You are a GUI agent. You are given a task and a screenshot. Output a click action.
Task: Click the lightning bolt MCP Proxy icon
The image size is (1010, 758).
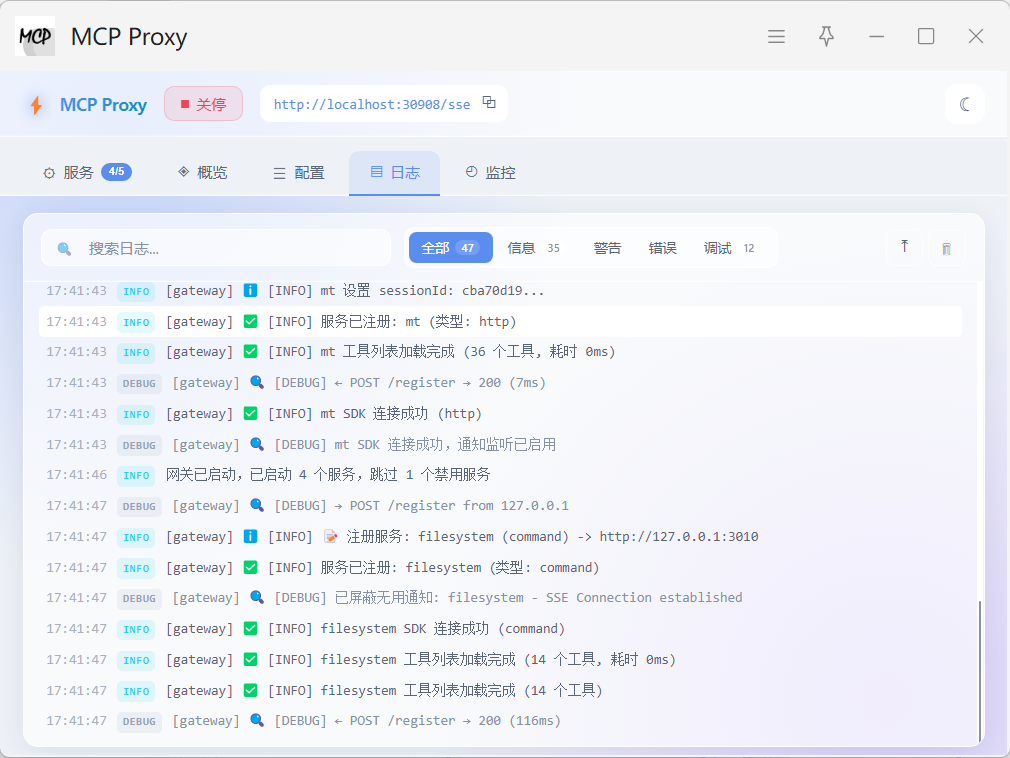pyautogui.click(x=37, y=105)
